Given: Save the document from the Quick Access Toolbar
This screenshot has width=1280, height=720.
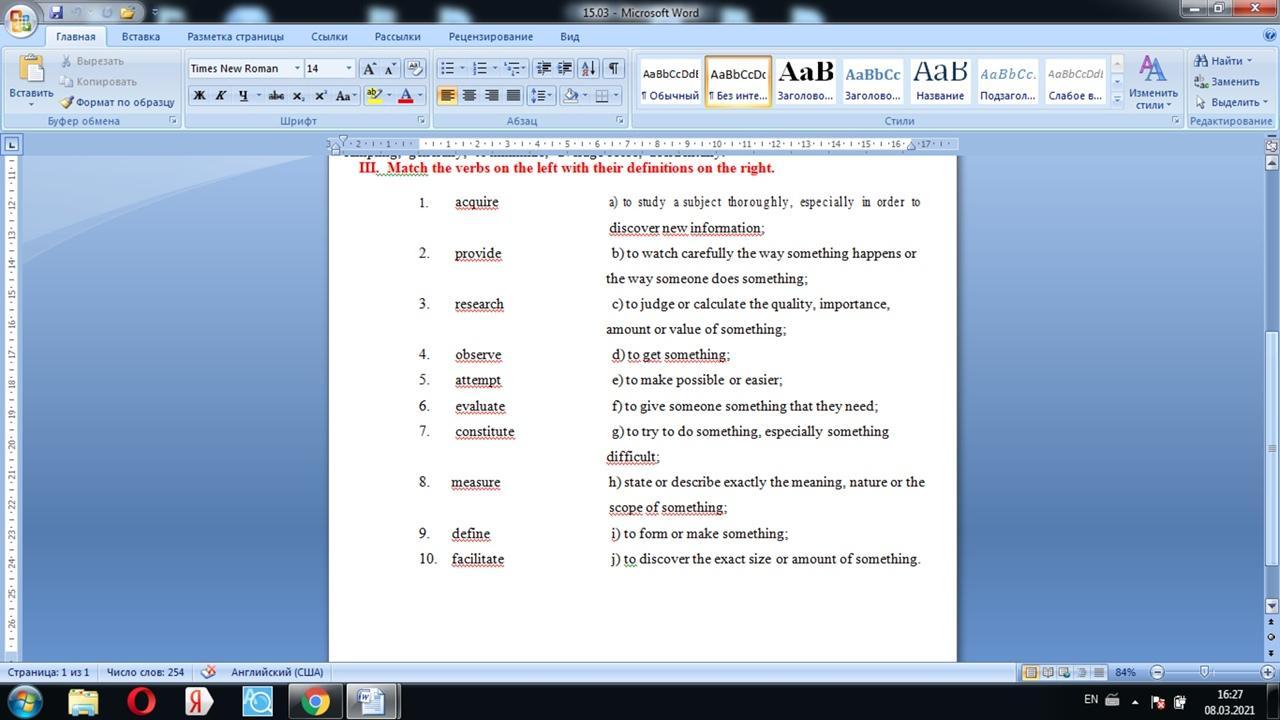Looking at the screenshot, I should pyautogui.click(x=56, y=13).
